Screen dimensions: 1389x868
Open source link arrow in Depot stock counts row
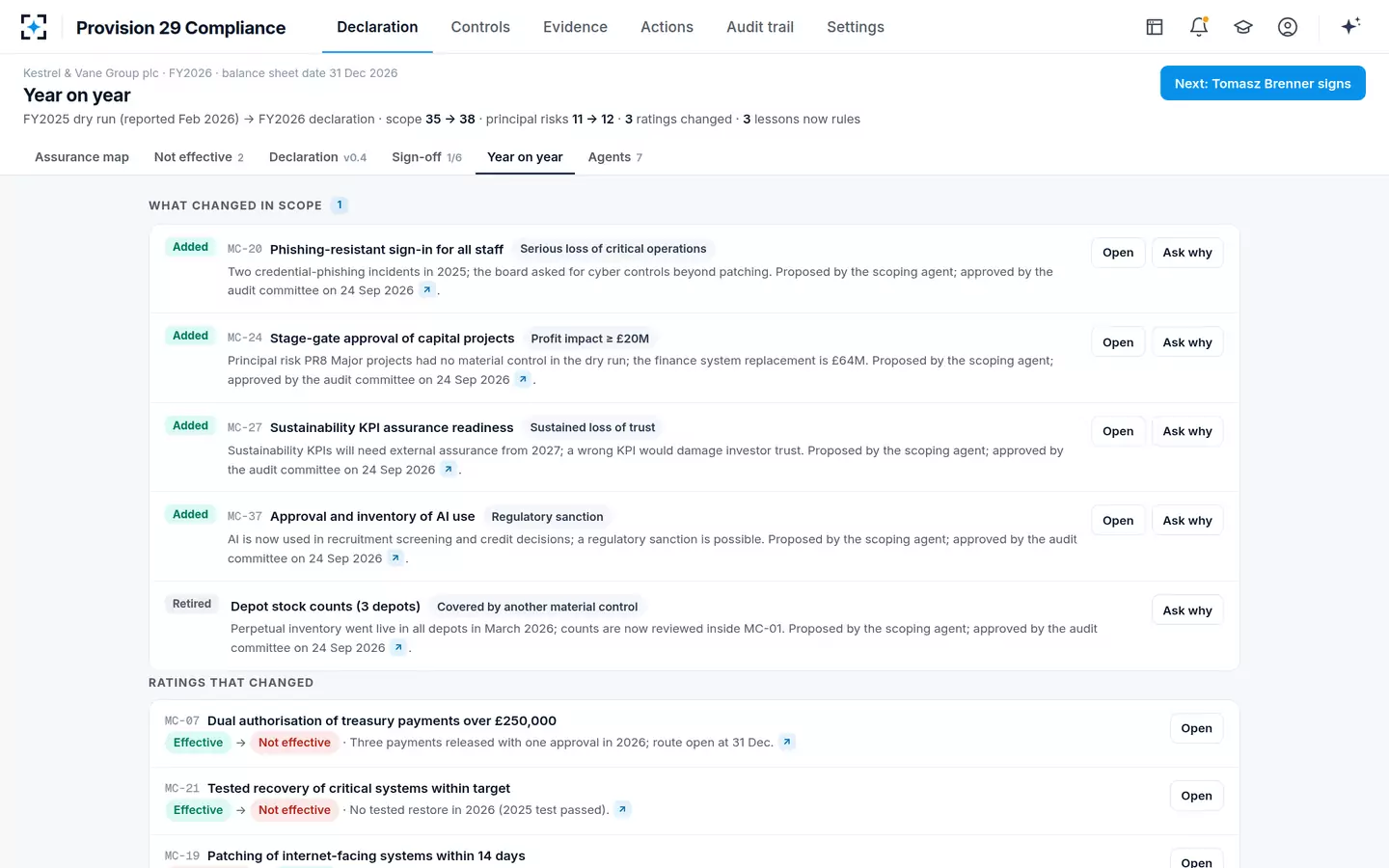pos(398,648)
